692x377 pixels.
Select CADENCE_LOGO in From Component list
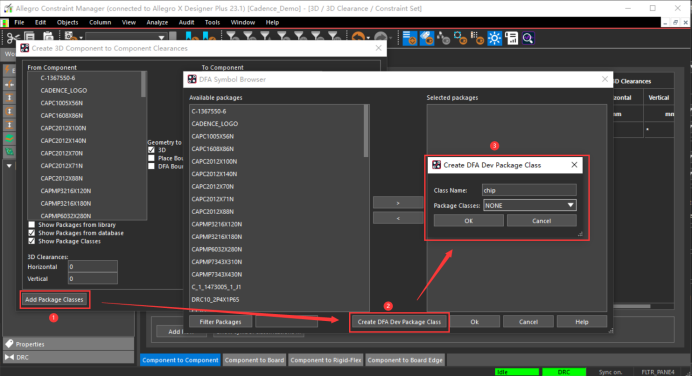[x=64, y=90]
